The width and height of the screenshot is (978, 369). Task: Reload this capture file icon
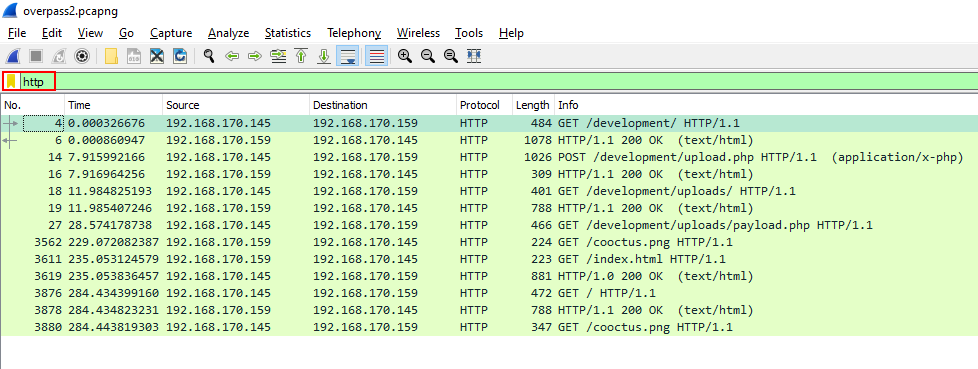point(180,56)
